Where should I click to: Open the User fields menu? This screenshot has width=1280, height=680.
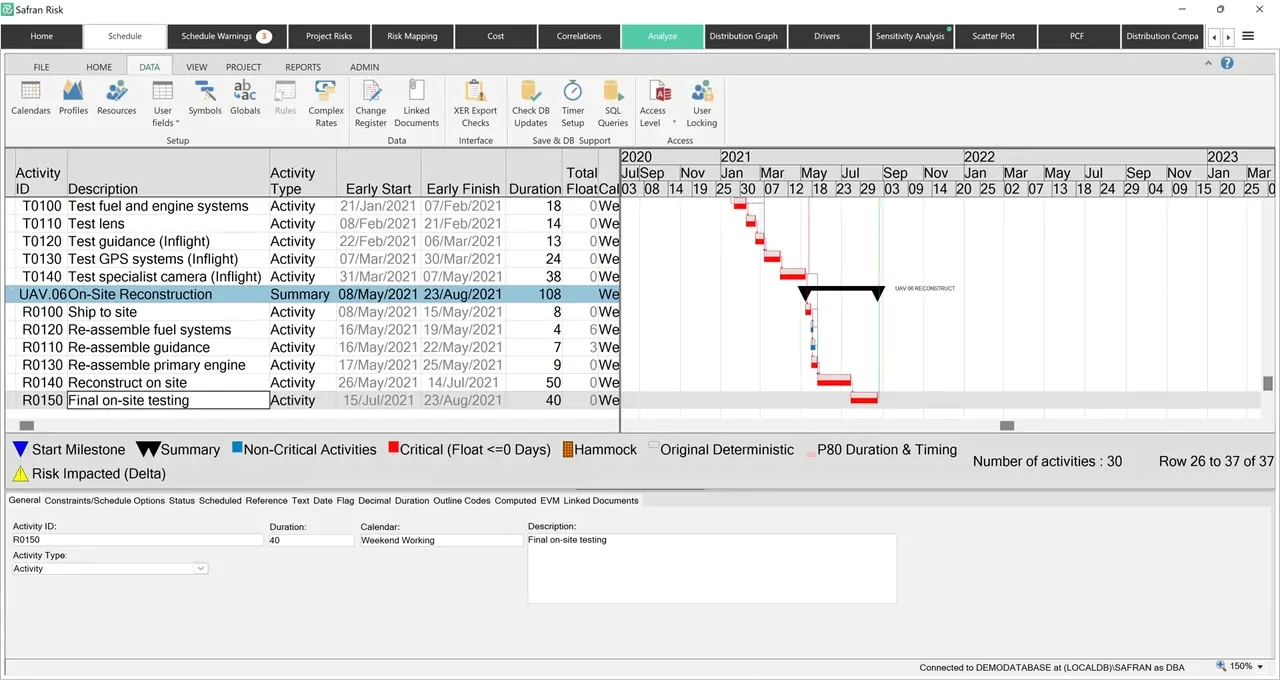pos(163,104)
